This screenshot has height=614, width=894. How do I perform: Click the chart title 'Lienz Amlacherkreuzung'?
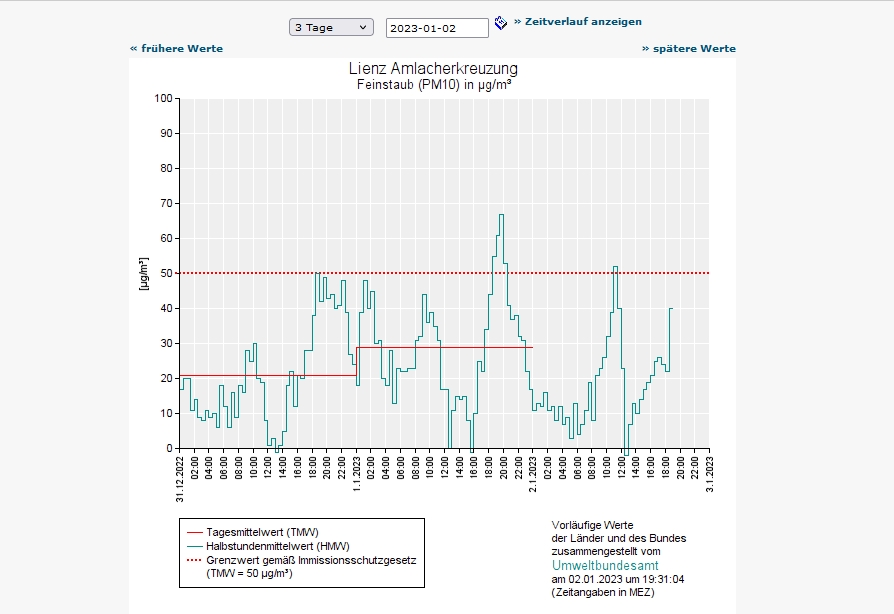pos(433,69)
